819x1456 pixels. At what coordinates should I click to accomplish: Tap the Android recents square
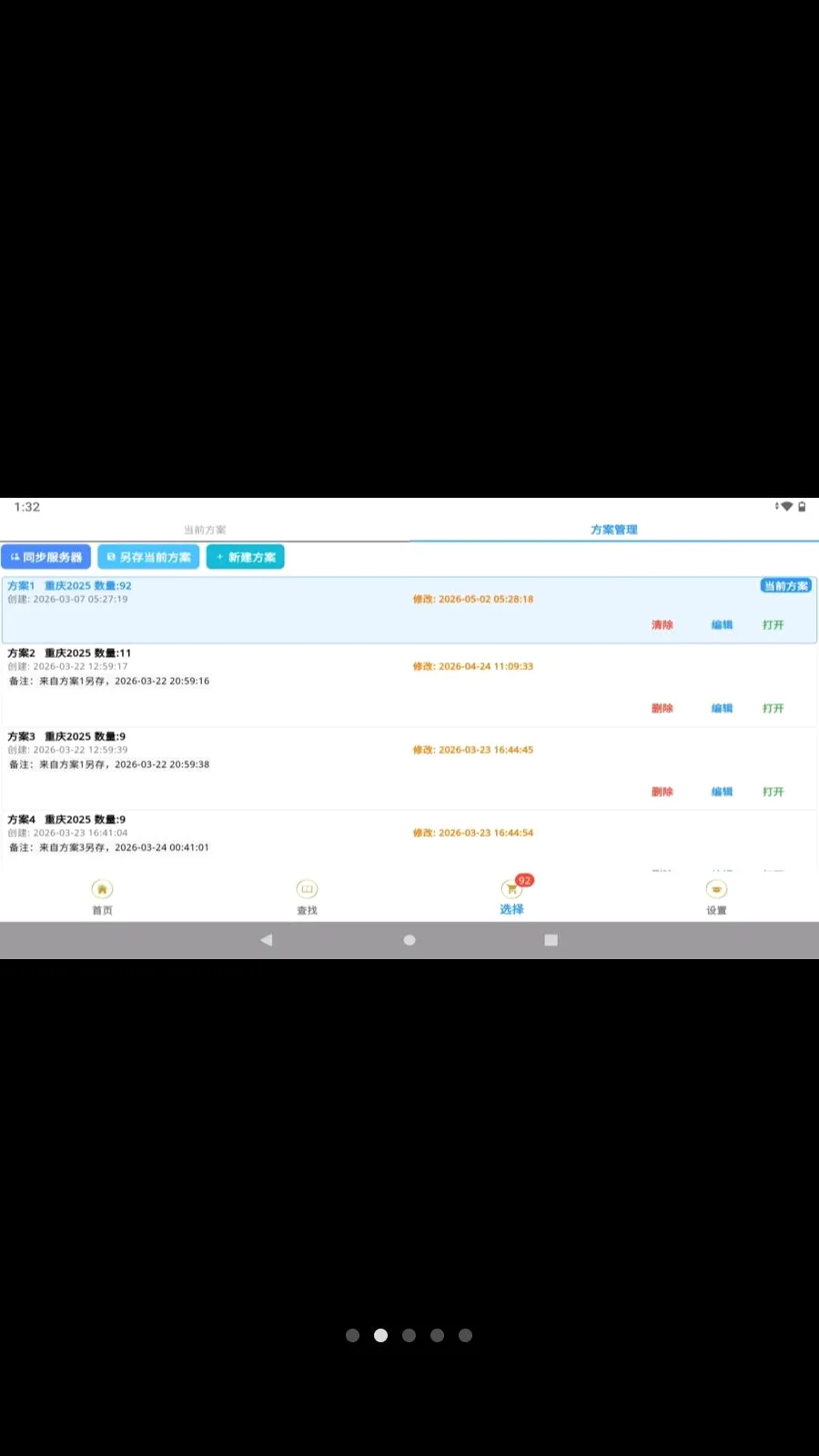pyautogui.click(x=551, y=940)
